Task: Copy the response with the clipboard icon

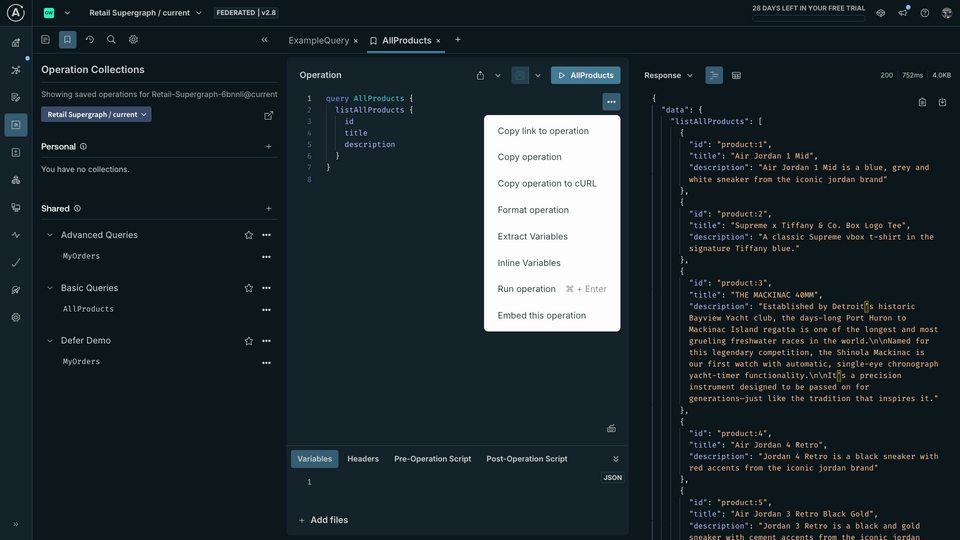Action: [x=922, y=102]
